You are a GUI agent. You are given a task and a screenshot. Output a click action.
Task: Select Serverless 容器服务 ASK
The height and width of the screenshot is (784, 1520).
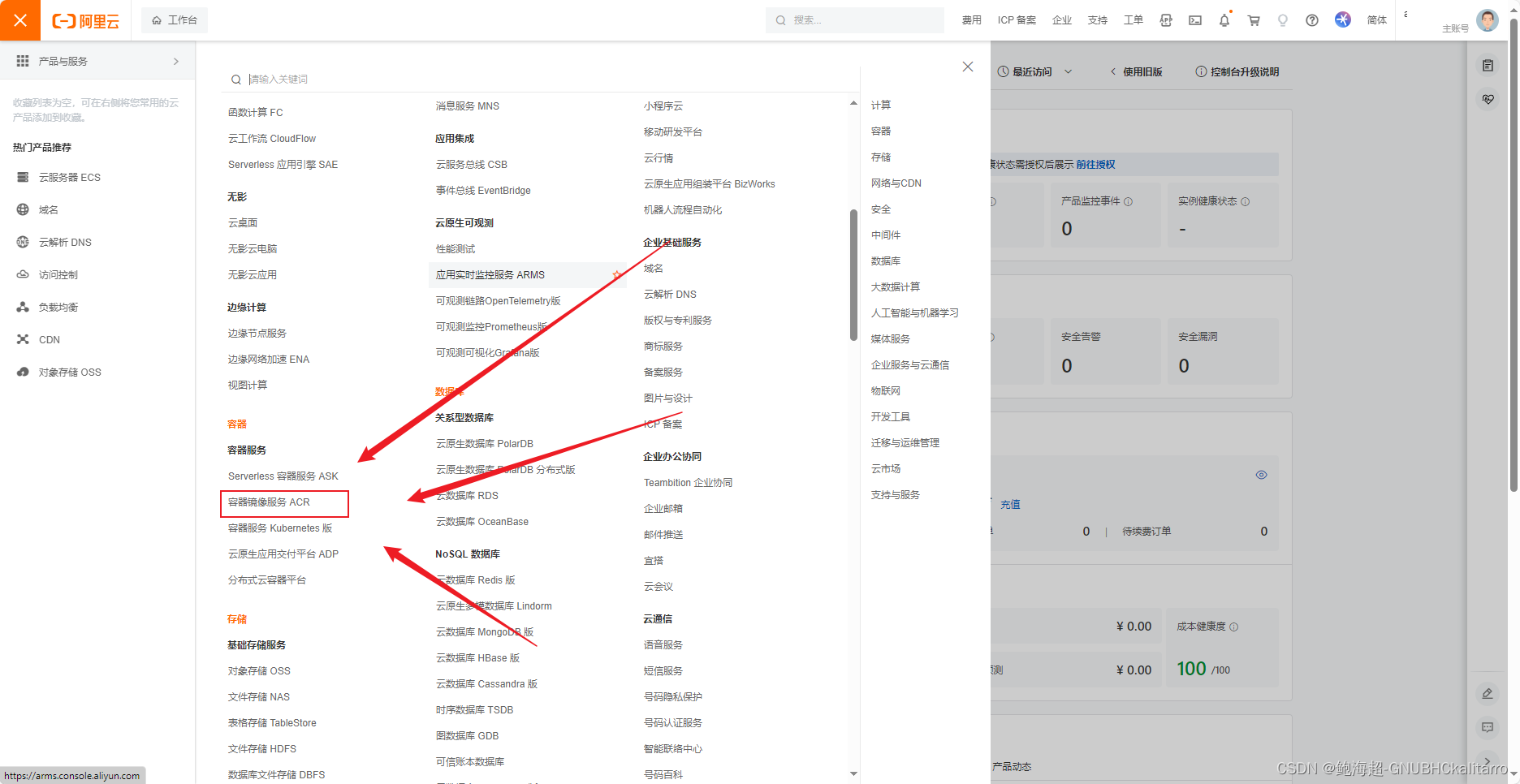[x=283, y=476]
